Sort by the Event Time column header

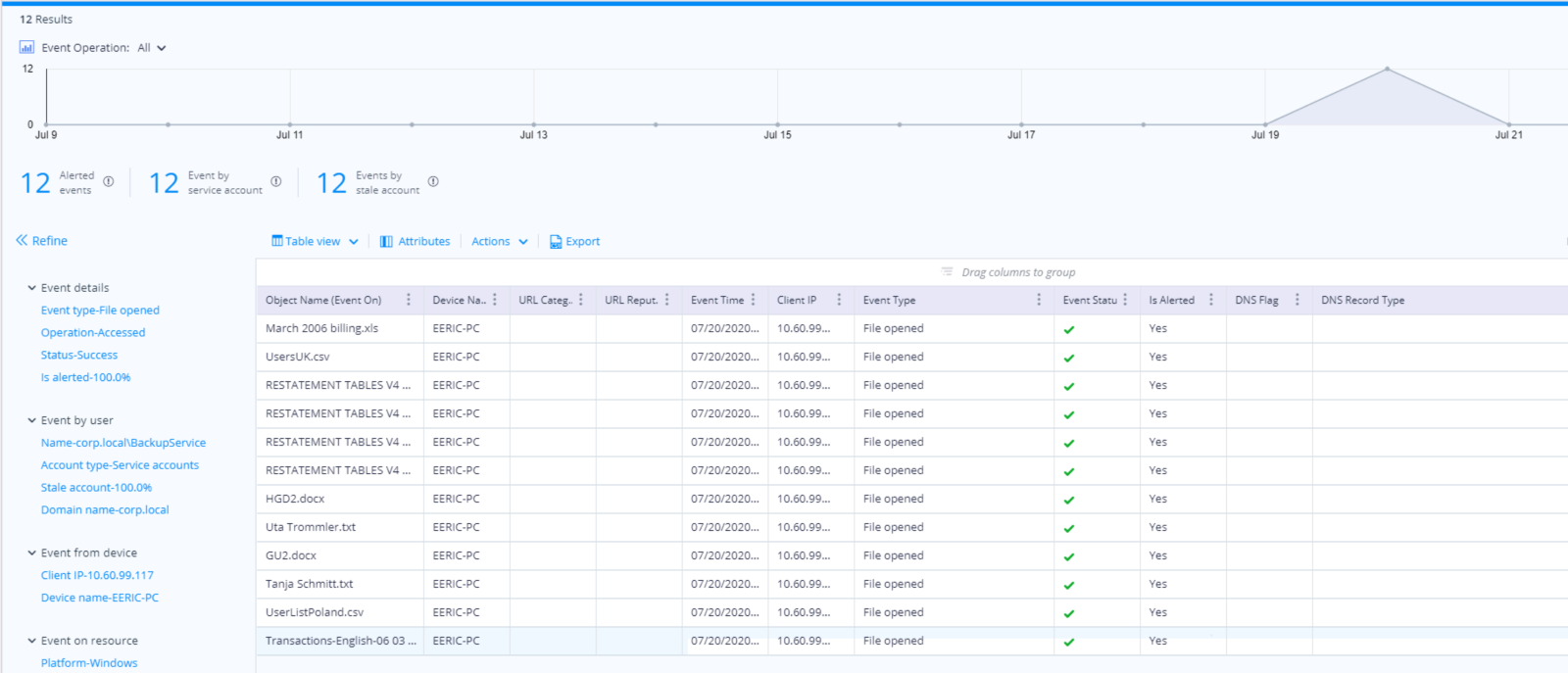716,300
